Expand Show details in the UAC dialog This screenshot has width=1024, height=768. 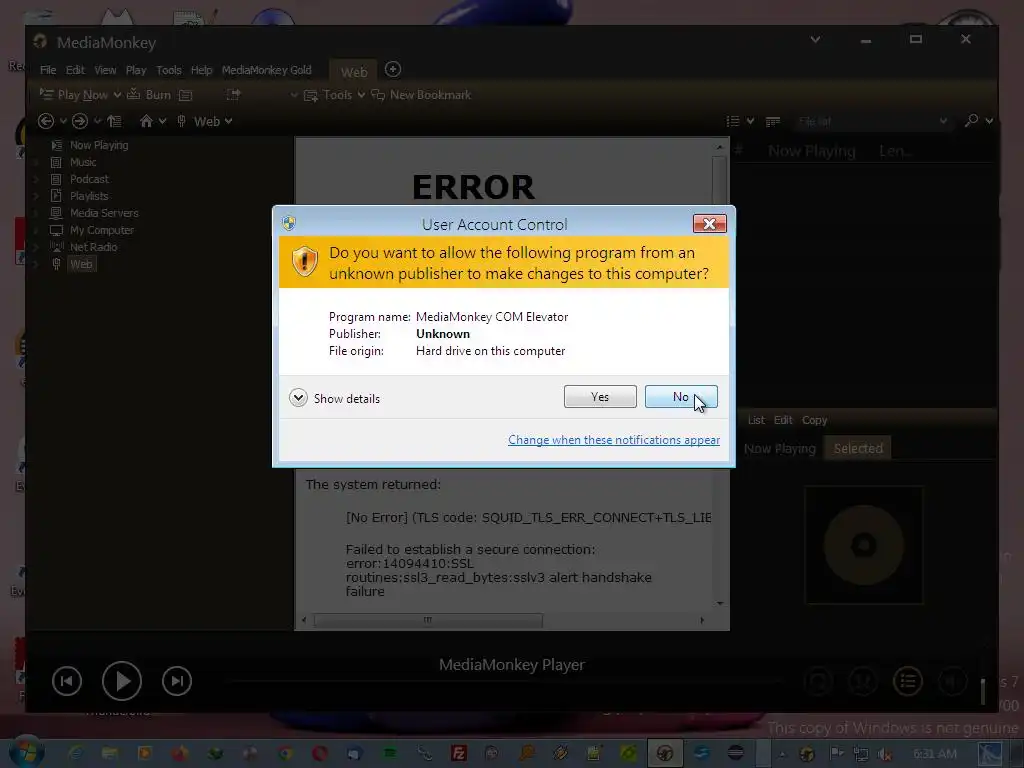[334, 398]
